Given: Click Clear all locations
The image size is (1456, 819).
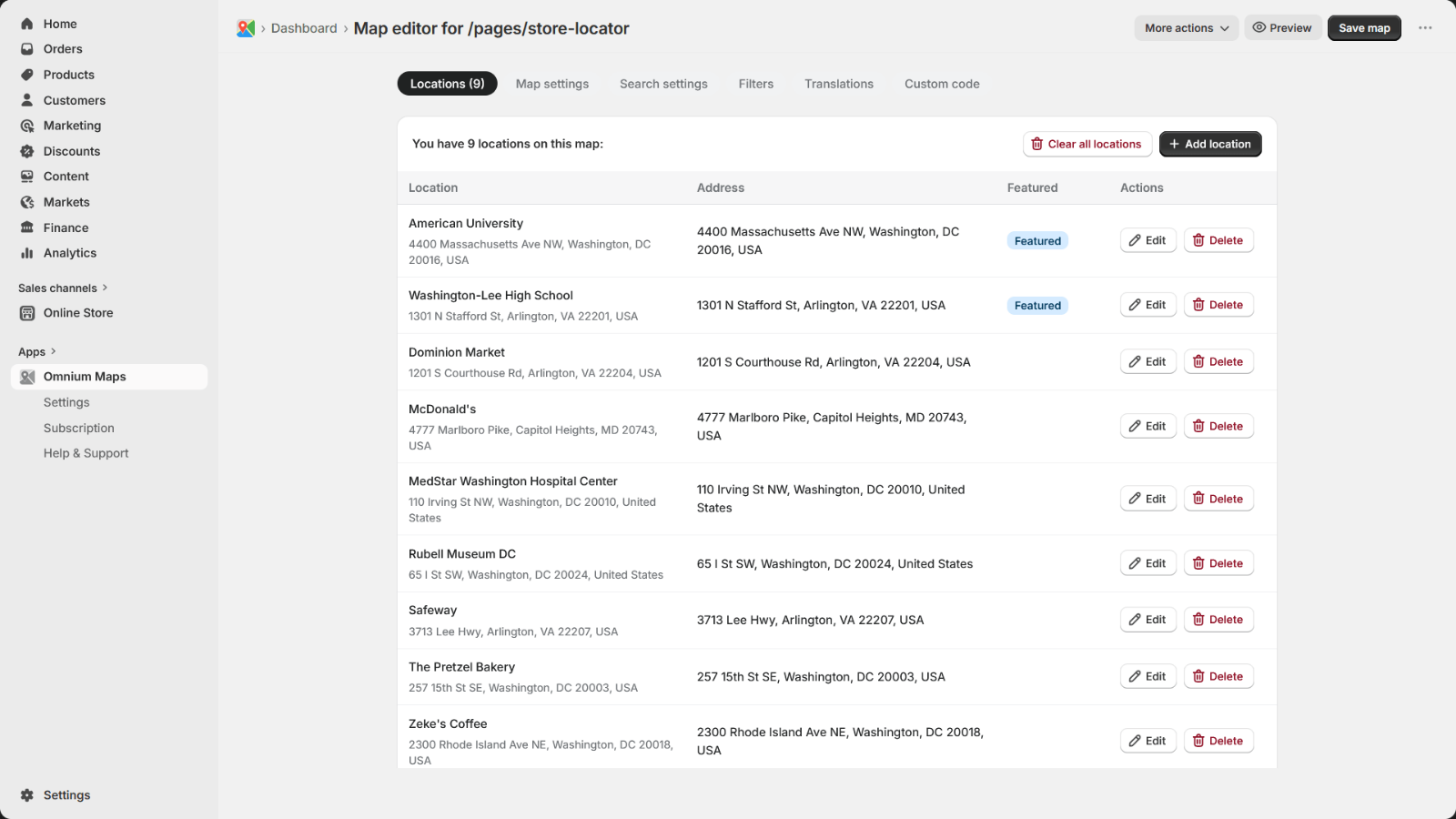Looking at the screenshot, I should (x=1087, y=144).
